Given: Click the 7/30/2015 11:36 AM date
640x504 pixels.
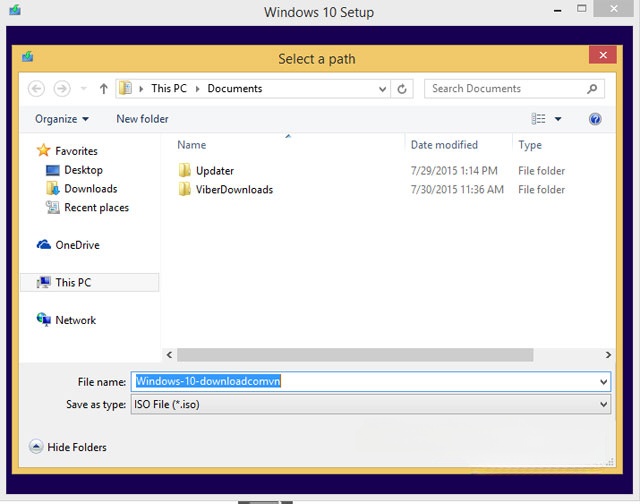Looking at the screenshot, I should 457,190.
